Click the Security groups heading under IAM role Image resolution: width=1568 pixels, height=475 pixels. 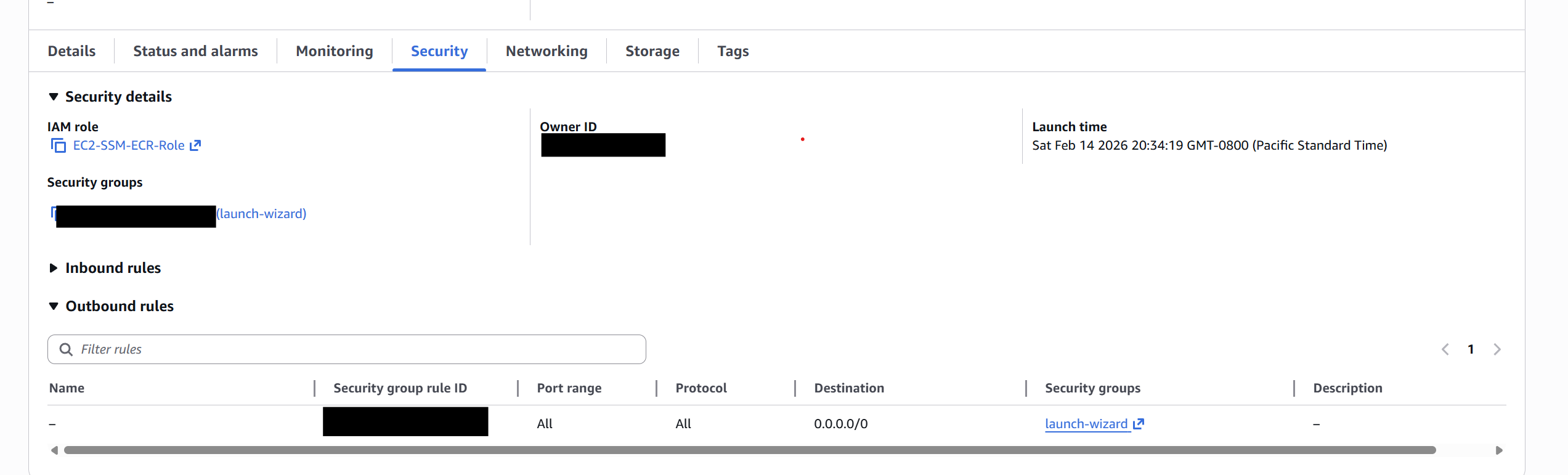point(95,182)
